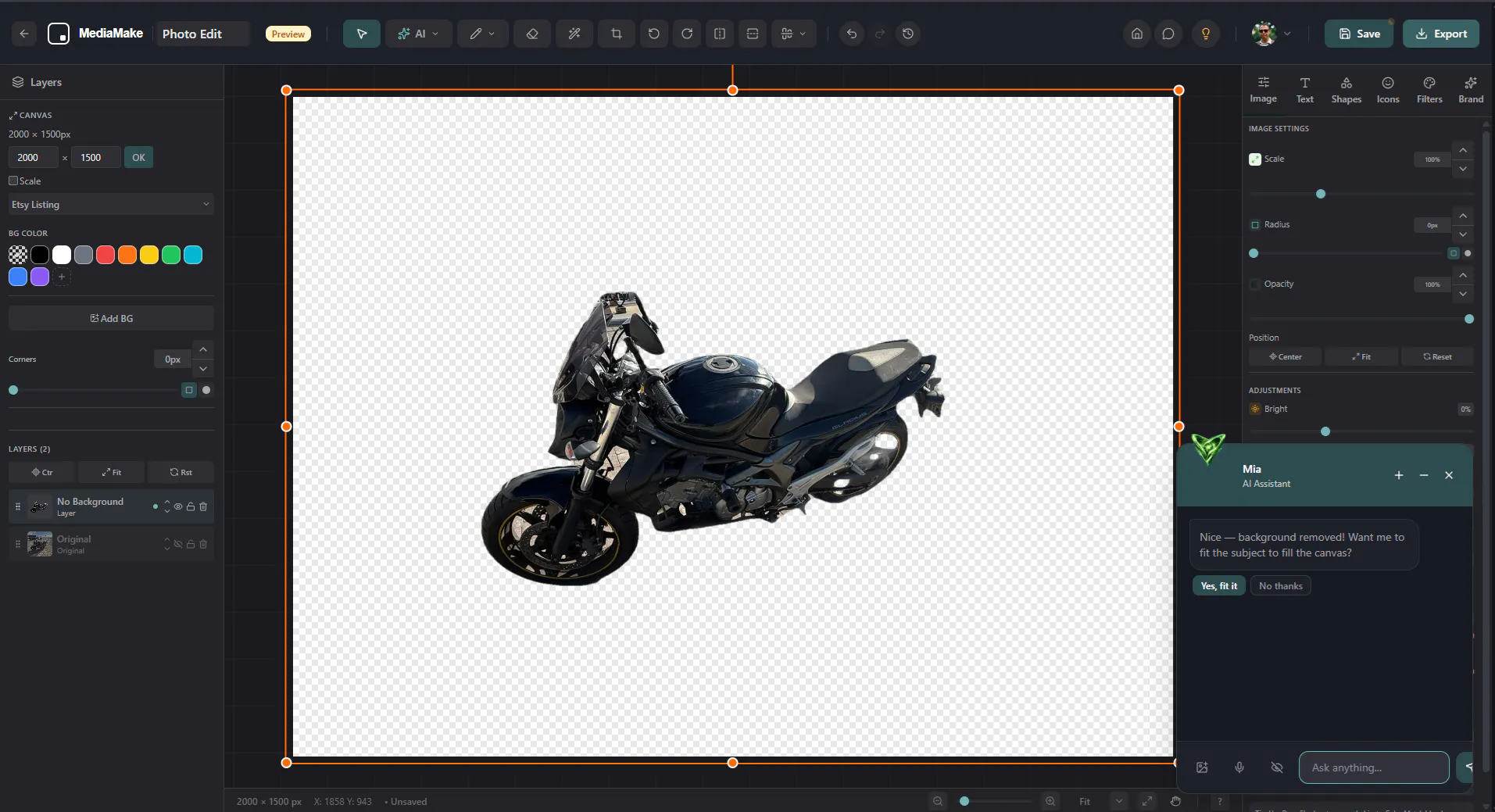The image size is (1495, 812).
Task: Open the Brand tab
Action: tap(1471, 90)
